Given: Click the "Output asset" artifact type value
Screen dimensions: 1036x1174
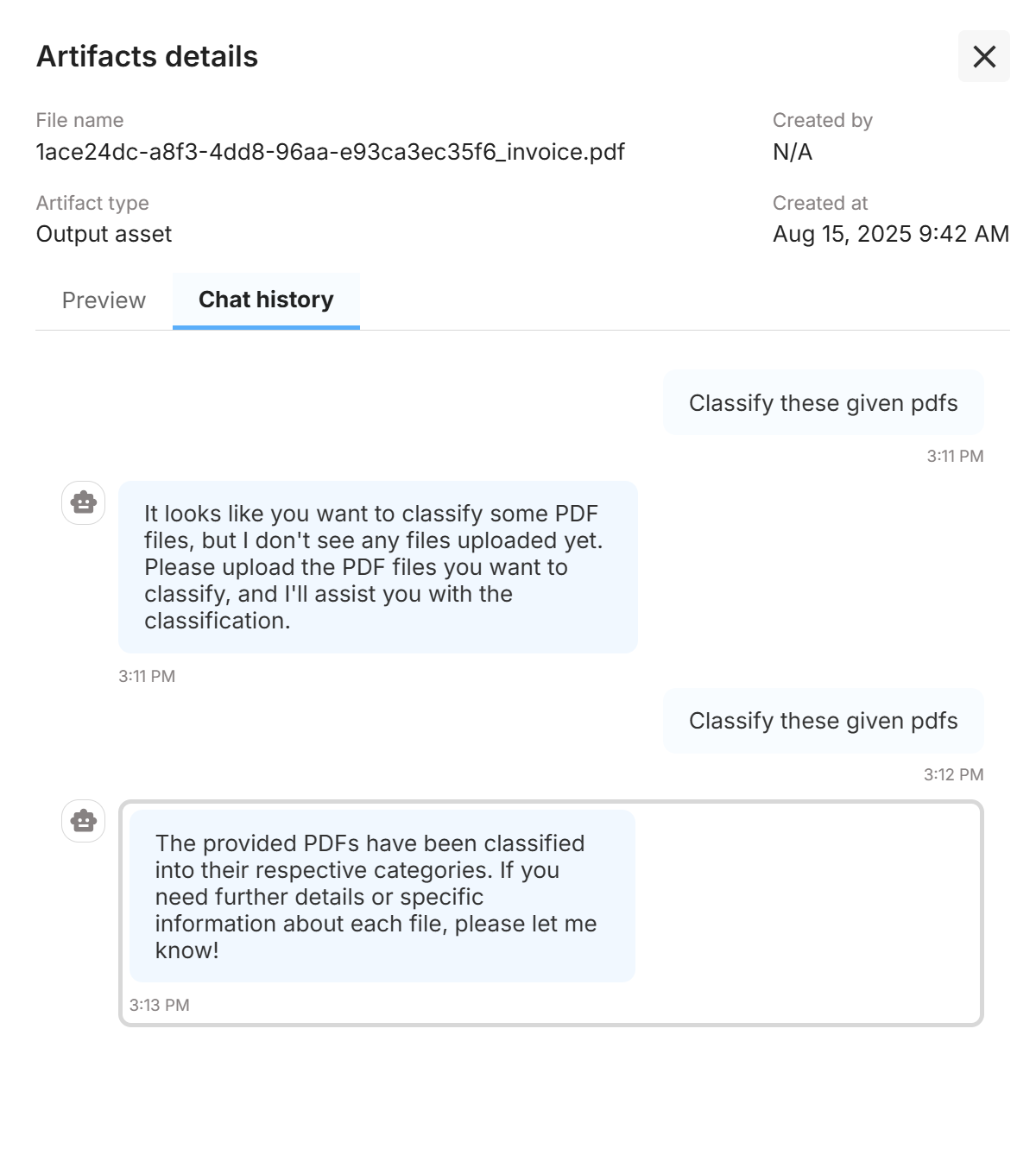Looking at the screenshot, I should pyautogui.click(x=104, y=234).
